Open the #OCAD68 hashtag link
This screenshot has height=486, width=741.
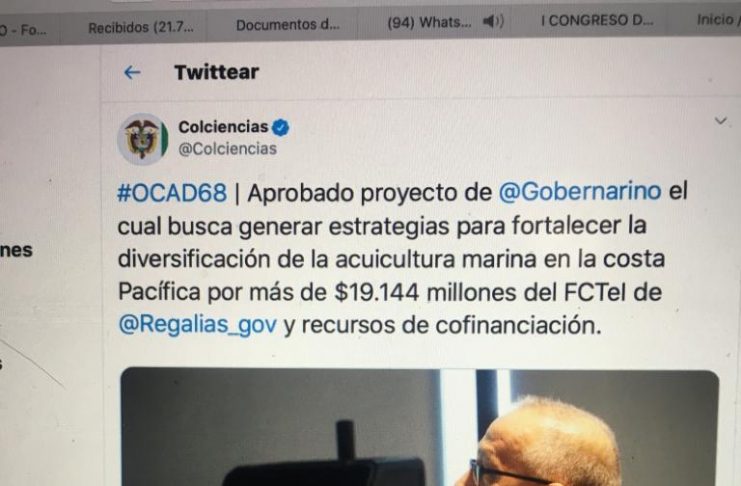(x=172, y=193)
